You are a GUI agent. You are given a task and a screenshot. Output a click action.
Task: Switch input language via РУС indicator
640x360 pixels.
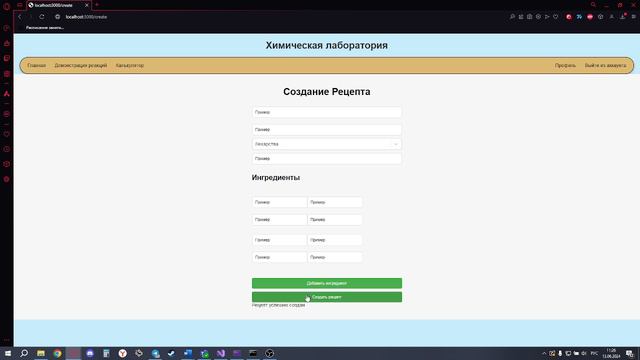click(594, 353)
